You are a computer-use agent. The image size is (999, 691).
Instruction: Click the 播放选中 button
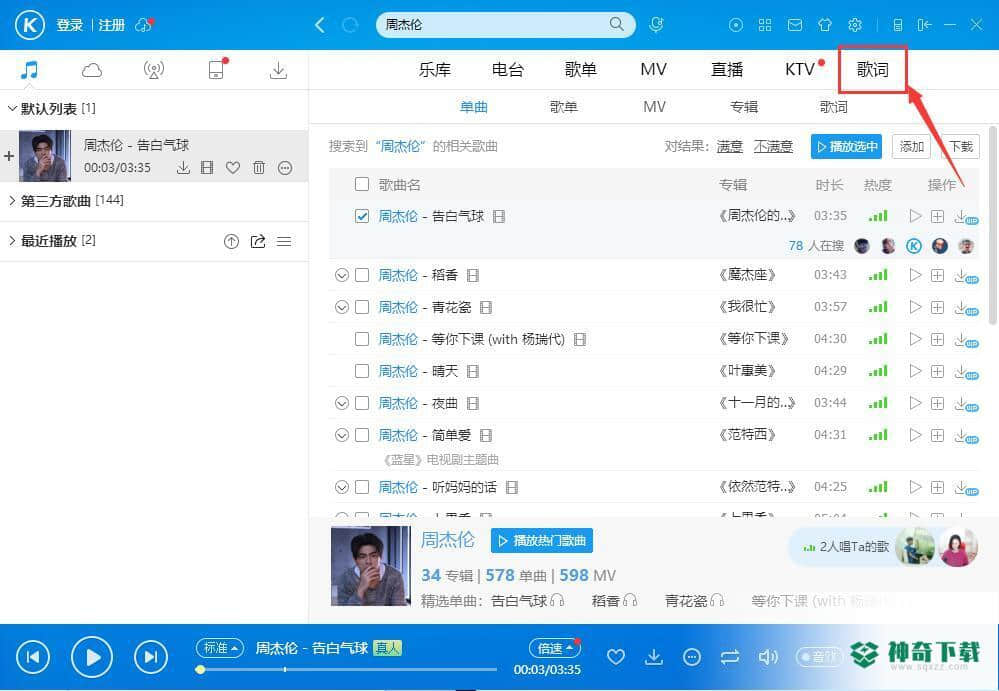[x=846, y=146]
